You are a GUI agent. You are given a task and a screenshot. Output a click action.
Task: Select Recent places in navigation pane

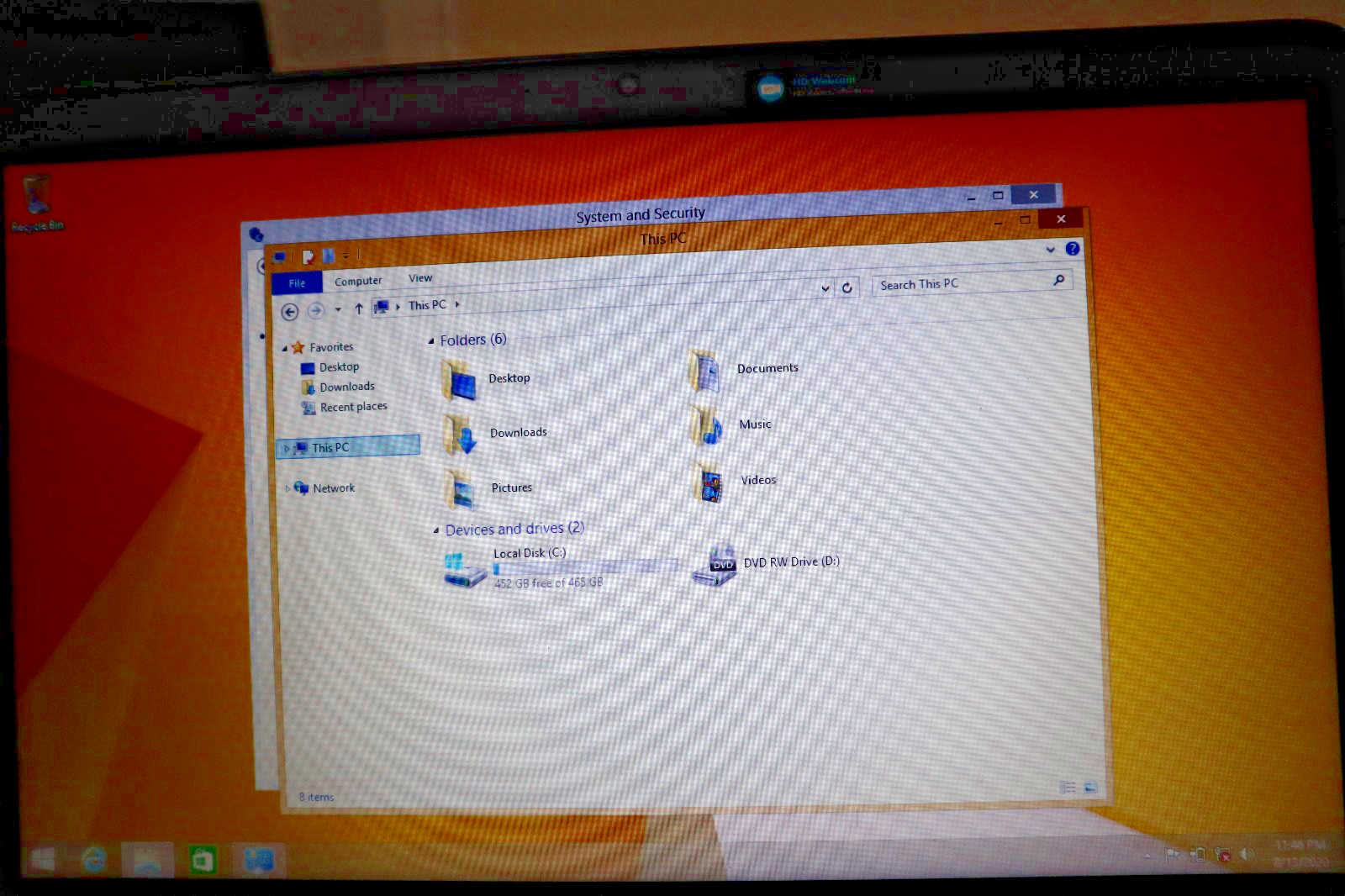pyautogui.click(x=354, y=407)
